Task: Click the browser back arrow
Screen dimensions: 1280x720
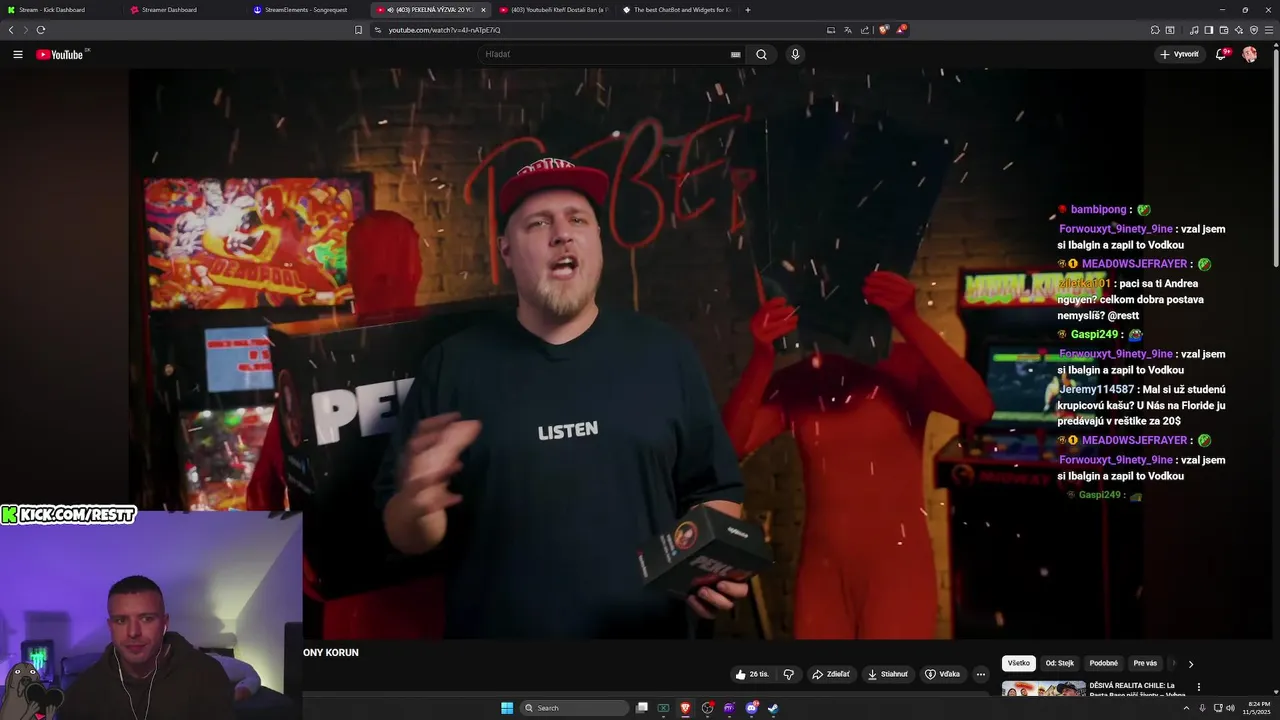Action: pyautogui.click(x=11, y=30)
